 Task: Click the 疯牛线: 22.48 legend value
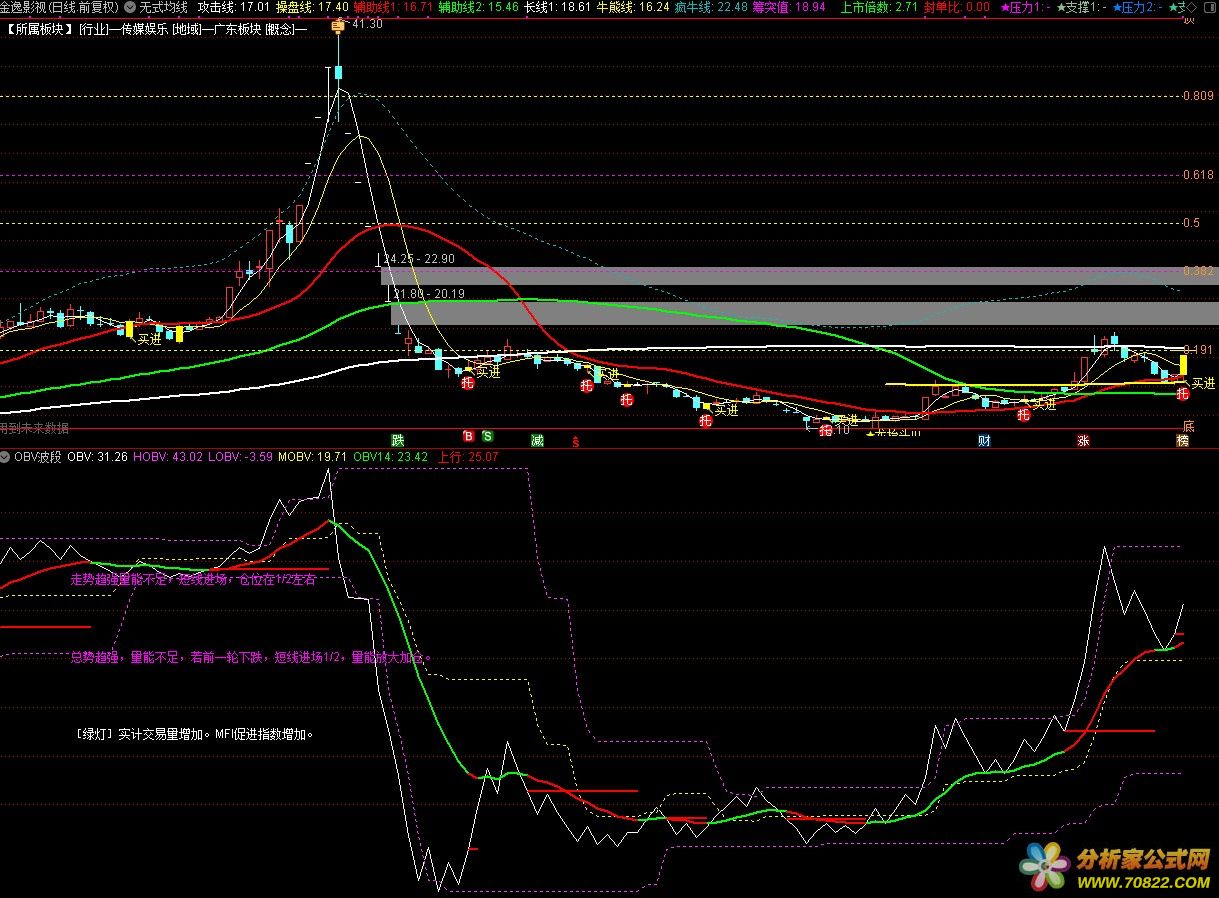coord(710,7)
